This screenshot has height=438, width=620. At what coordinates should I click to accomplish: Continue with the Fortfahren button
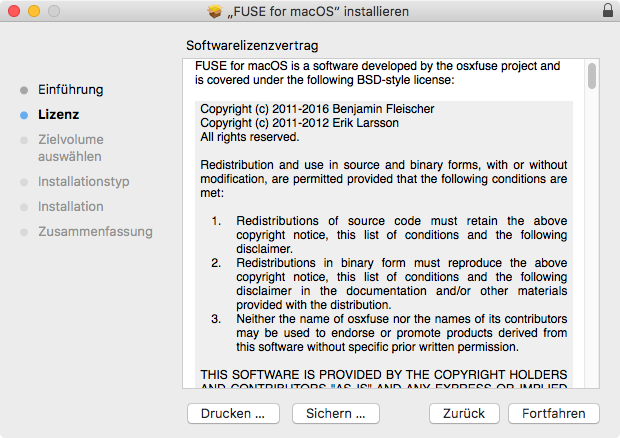553,413
